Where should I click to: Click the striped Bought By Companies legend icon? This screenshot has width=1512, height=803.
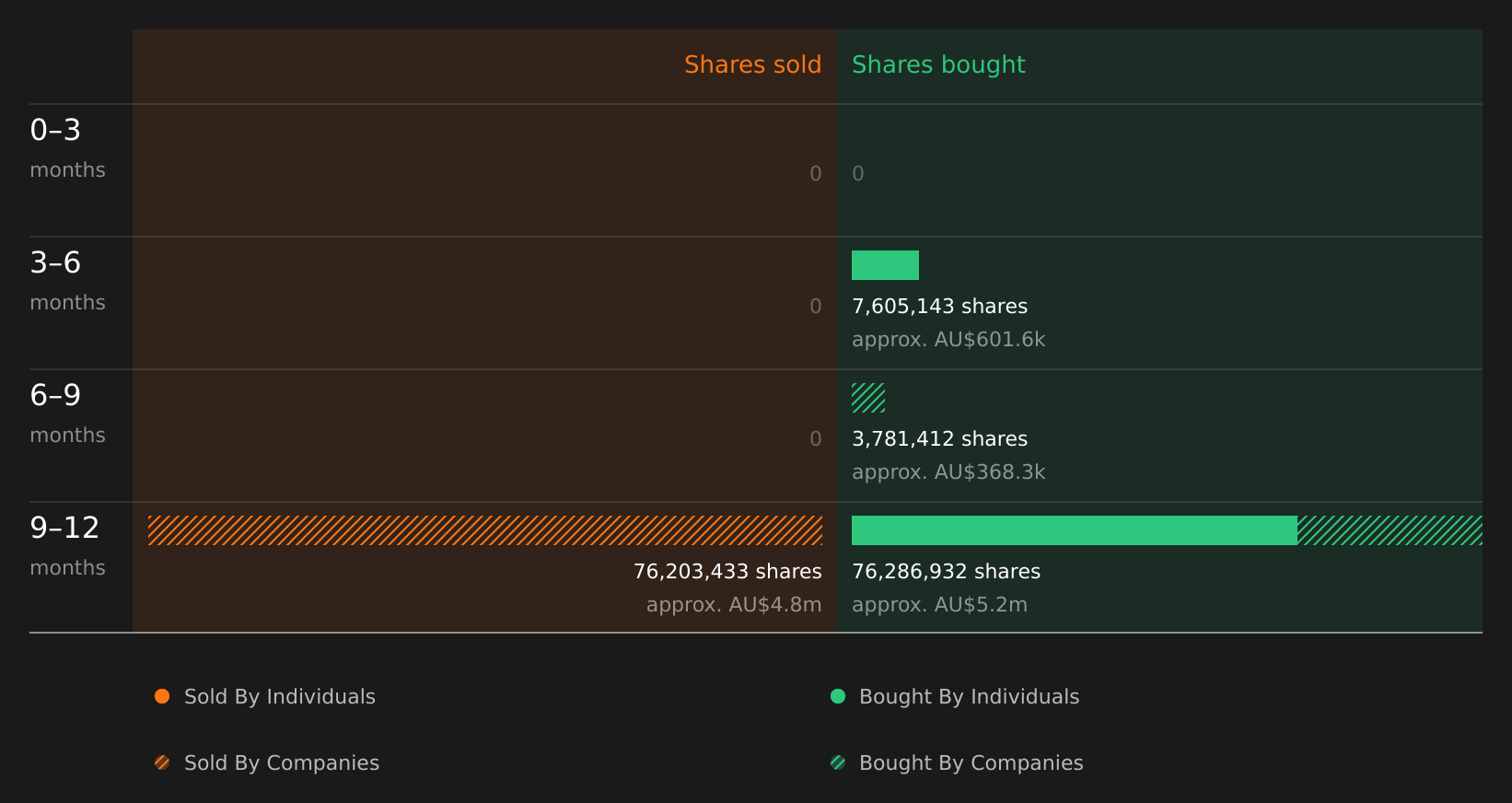click(838, 762)
